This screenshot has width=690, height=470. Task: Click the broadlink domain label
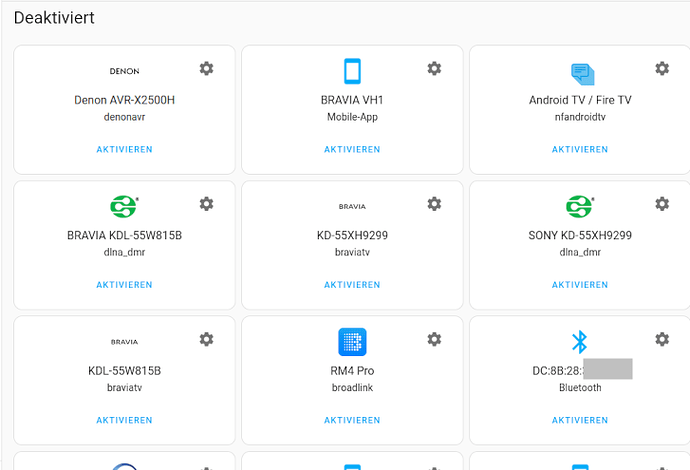[352, 388]
